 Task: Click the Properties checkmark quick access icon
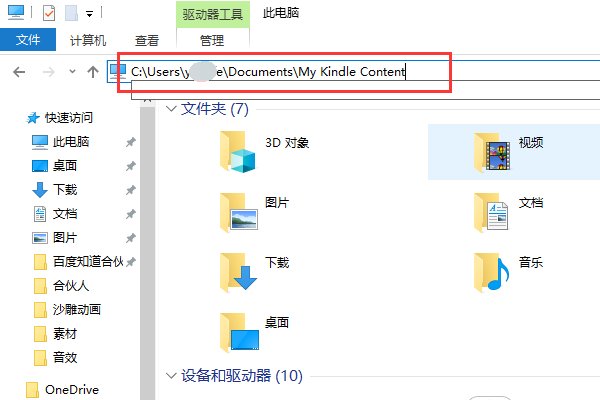49,13
